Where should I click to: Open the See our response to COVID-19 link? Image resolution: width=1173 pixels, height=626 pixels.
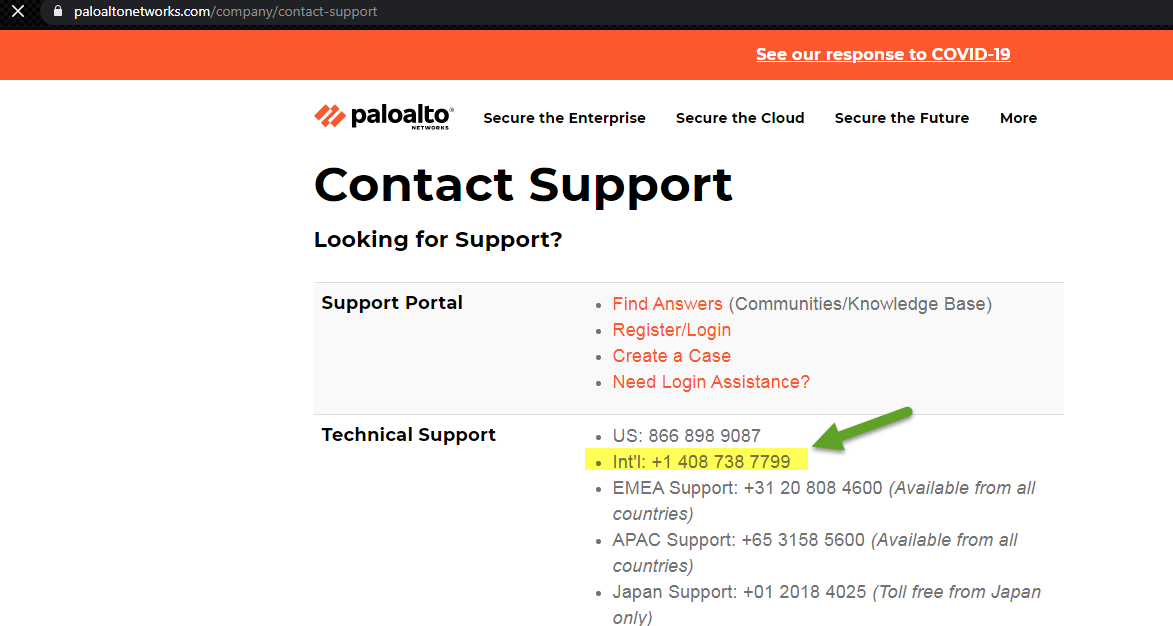[x=883, y=55]
